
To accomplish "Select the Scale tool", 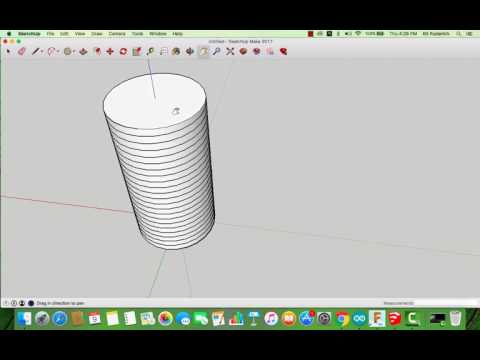I will [x=137, y=51].
